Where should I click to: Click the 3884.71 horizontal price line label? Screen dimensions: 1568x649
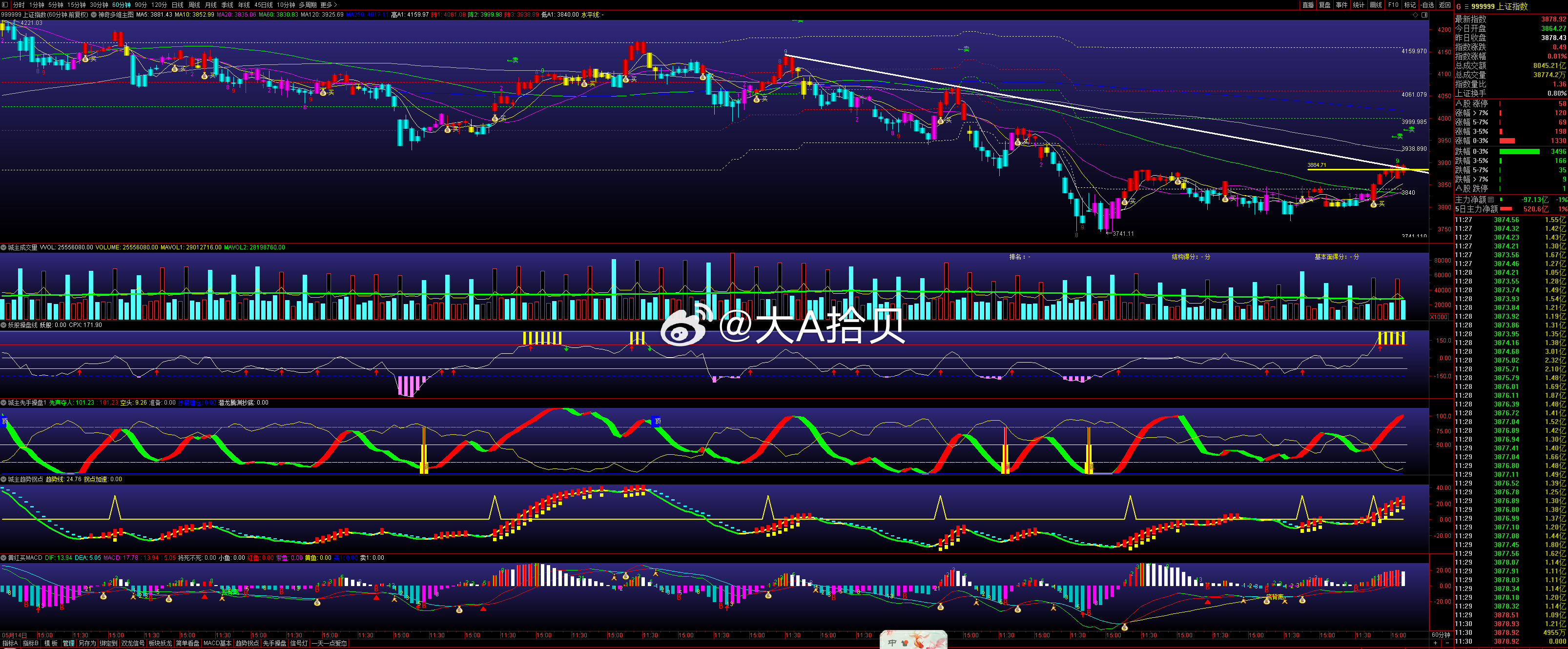click(1317, 165)
